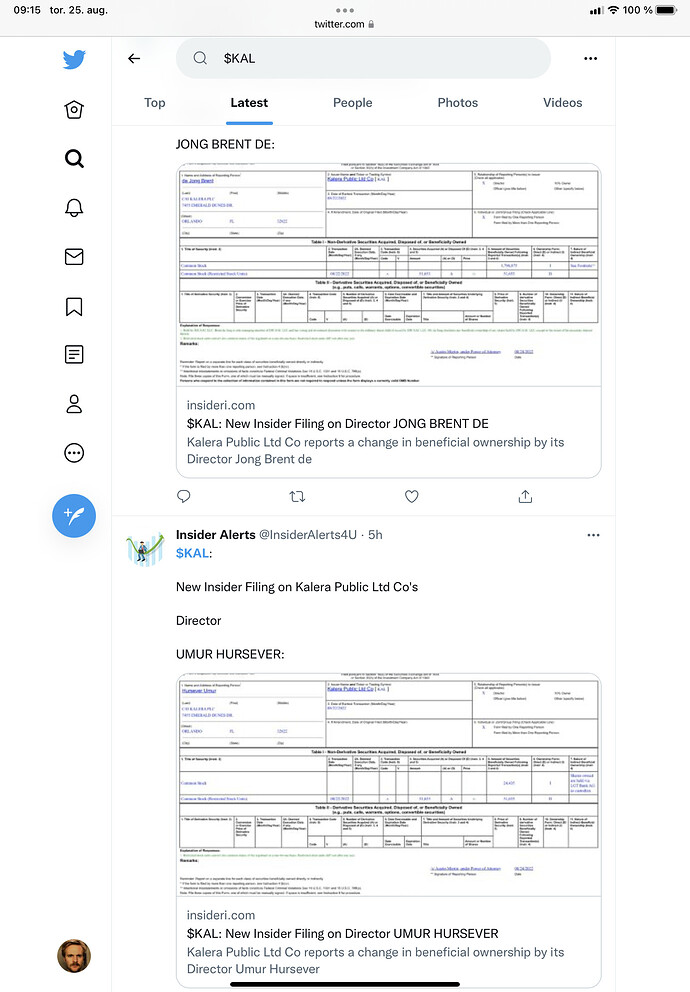Open Messages envelope icon
The height and width of the screenshot is (992, 690).
click(74, 256)
